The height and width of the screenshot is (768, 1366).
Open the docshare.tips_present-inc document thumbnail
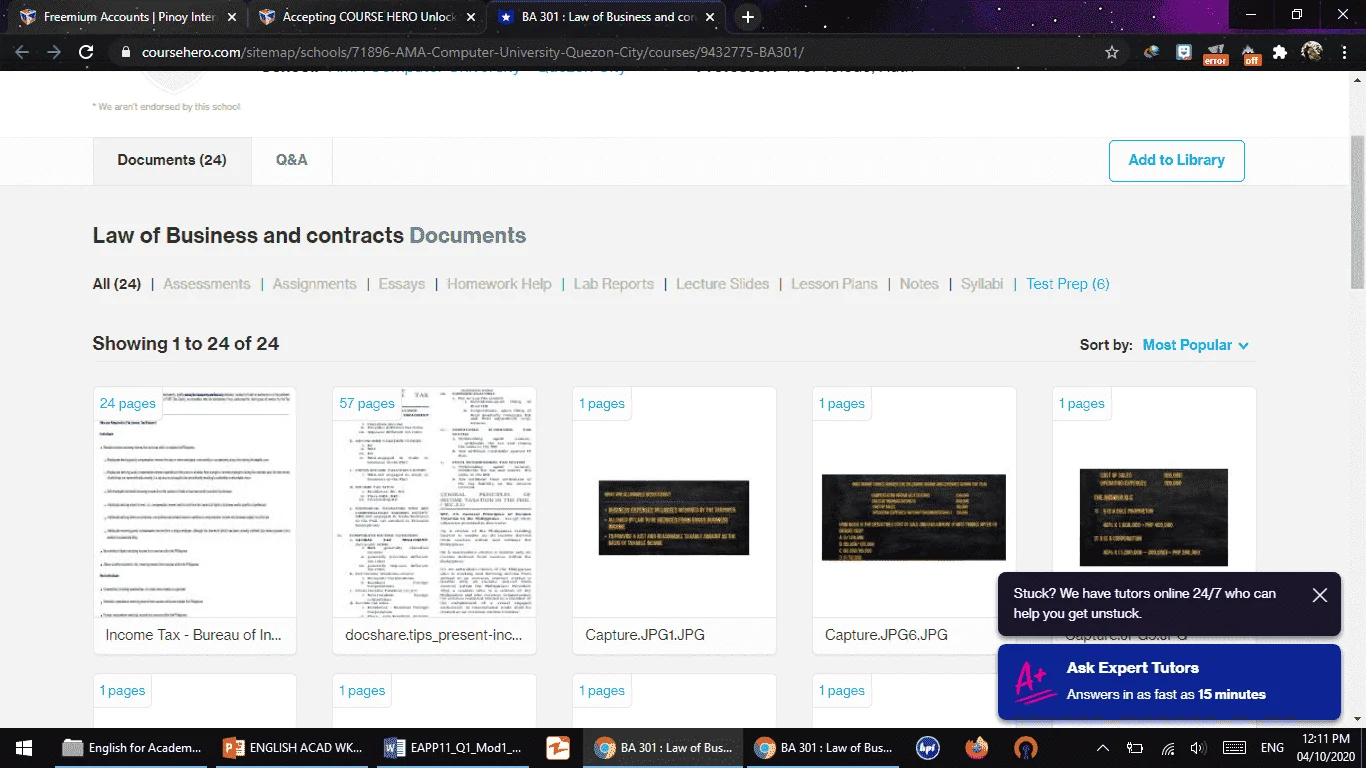click(434, 502)
